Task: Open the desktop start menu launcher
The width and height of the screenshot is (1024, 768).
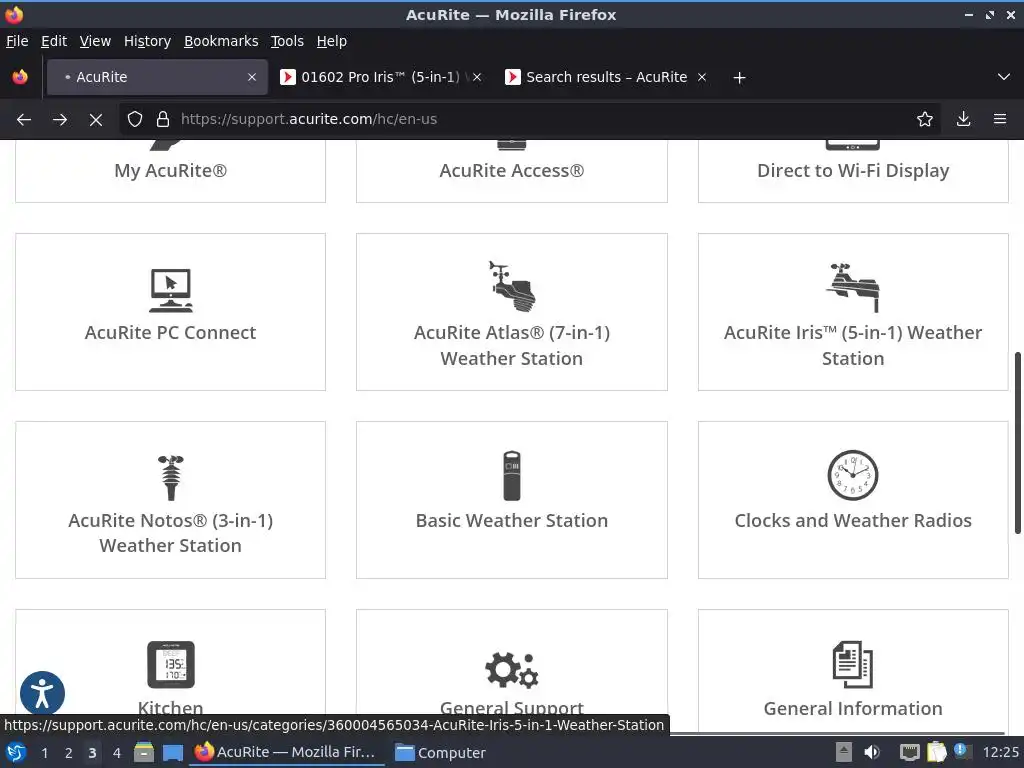Action: [16, 752]
